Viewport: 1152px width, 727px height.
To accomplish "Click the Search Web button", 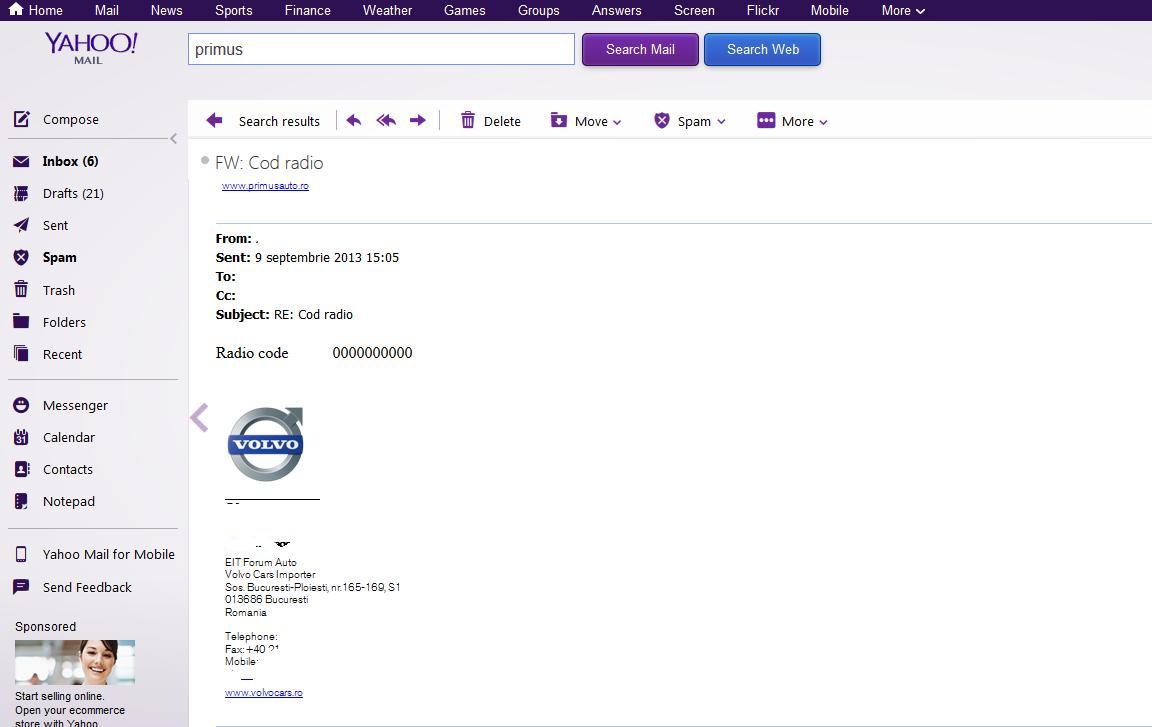I will tap(763, 49).
